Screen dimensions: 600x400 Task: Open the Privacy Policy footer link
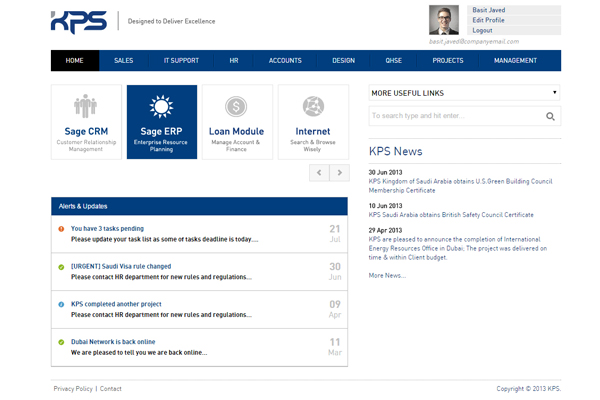(73, 388)
